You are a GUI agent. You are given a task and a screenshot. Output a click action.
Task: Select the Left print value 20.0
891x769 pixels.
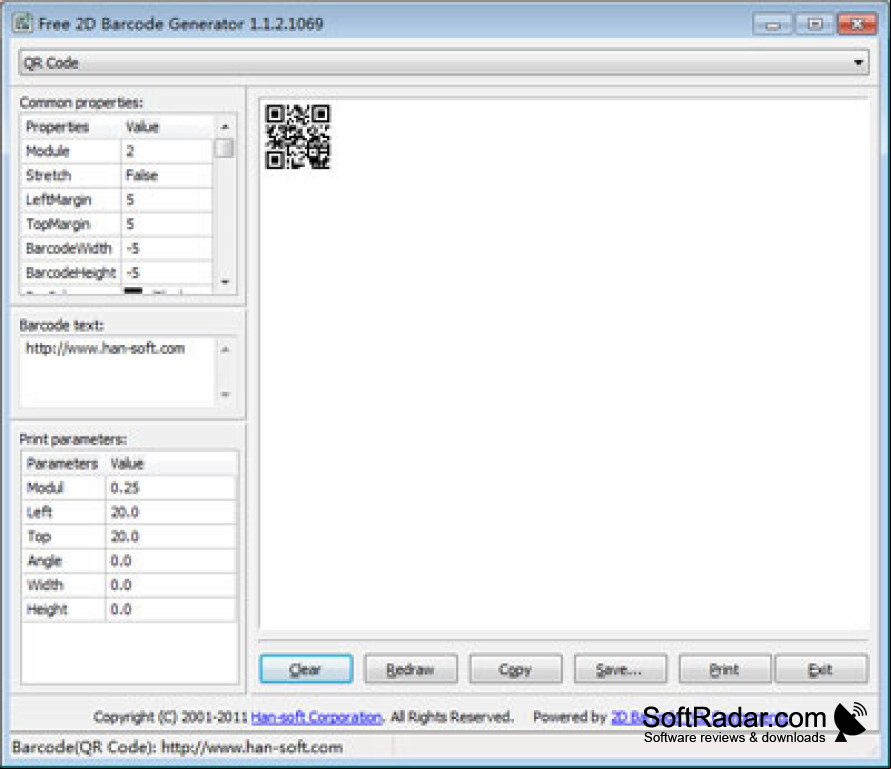tap(170, 512)
